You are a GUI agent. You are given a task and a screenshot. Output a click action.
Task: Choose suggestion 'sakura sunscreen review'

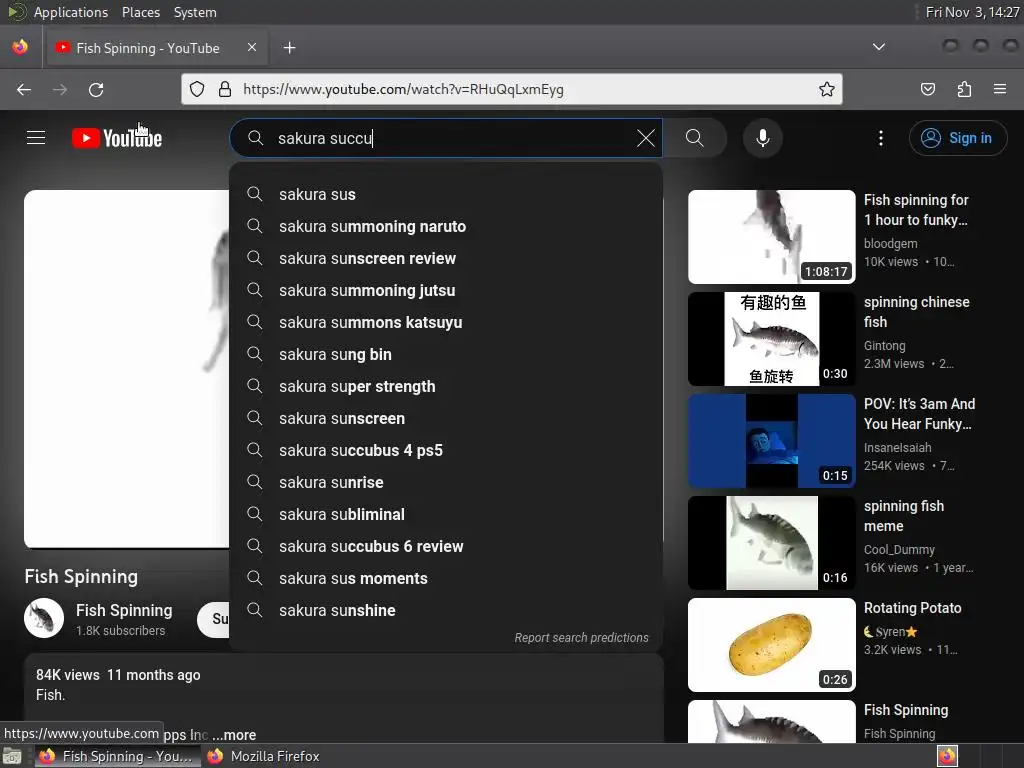tap(446, 258)
